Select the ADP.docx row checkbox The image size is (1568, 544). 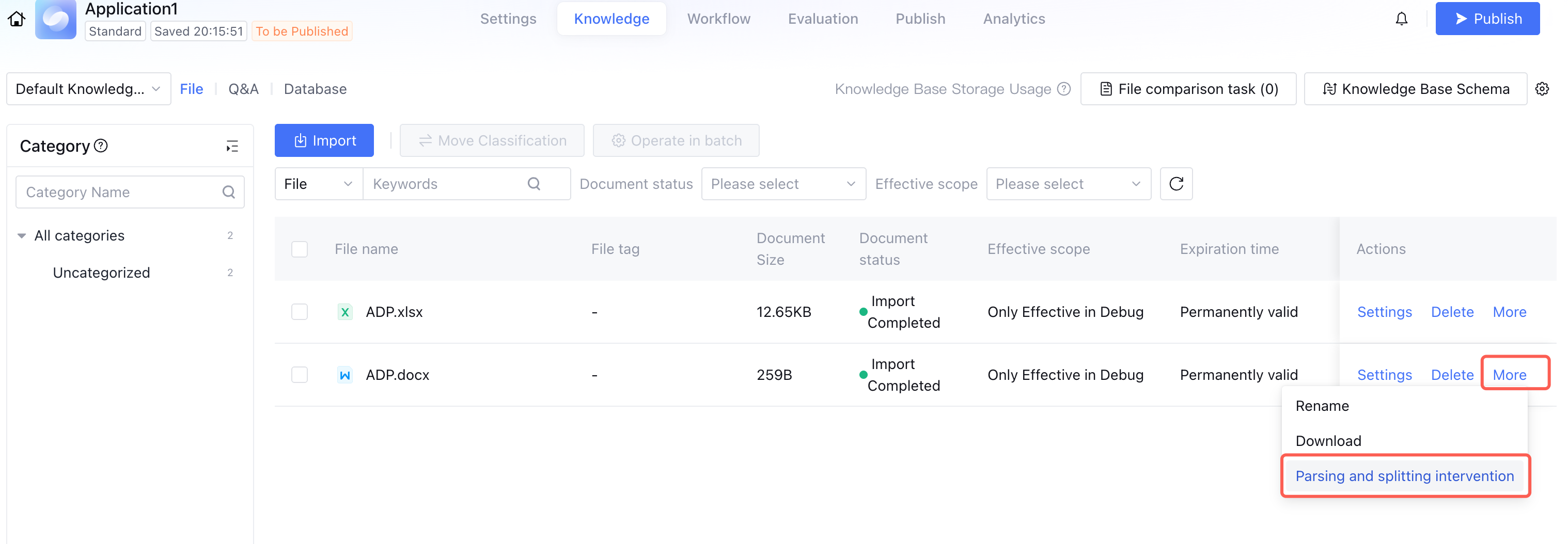[x=300, y=375]
